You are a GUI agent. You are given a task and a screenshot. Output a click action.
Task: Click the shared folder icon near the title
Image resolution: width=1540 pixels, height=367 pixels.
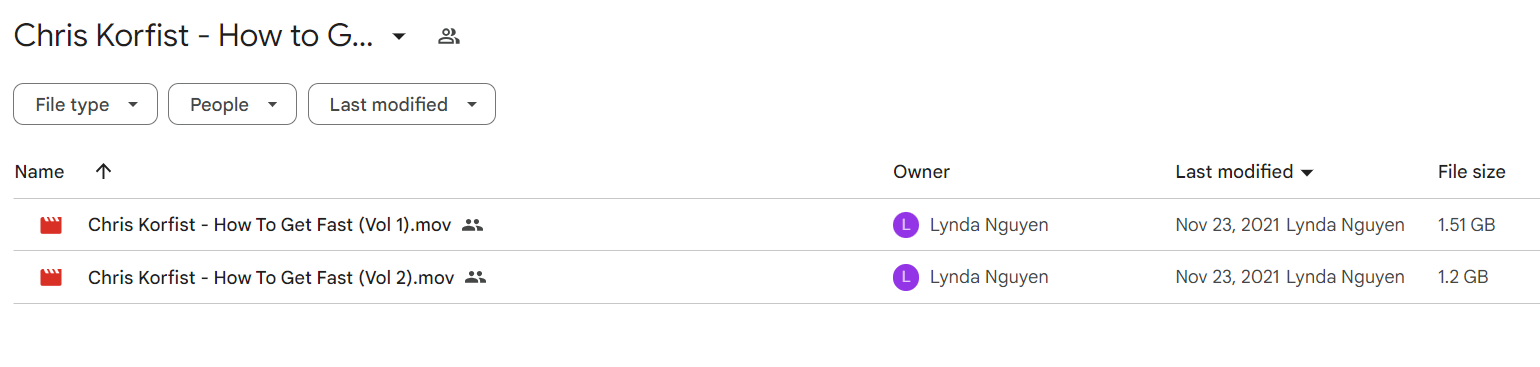pyautogui.click(x=449, y=37)
